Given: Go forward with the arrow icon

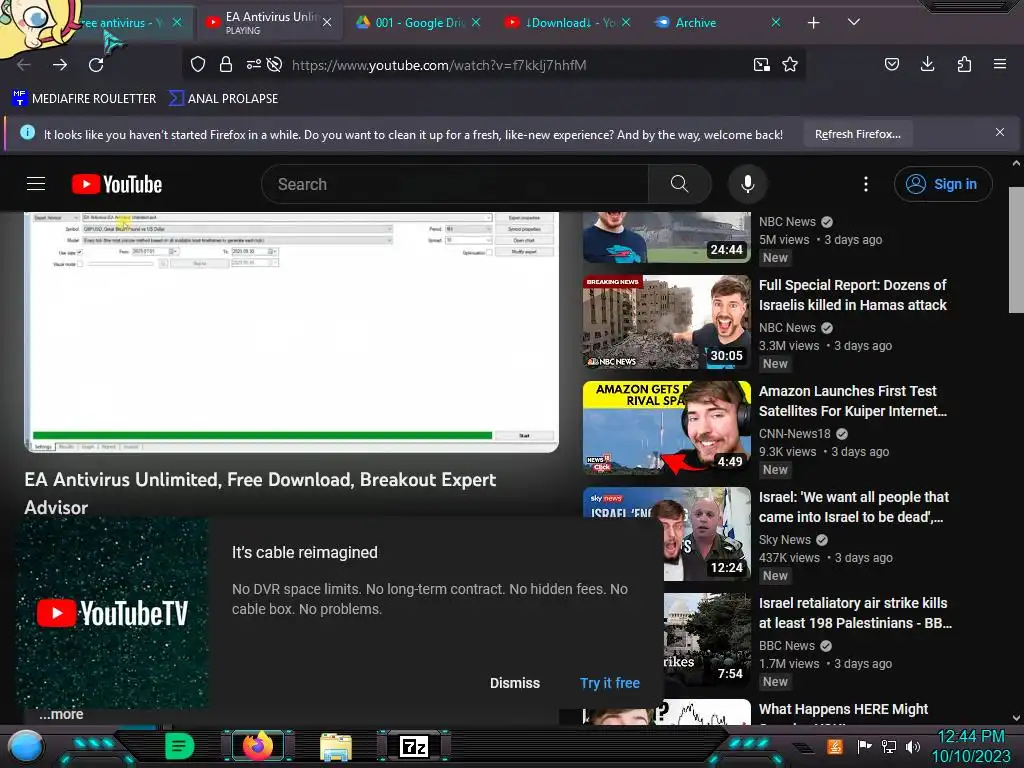Looking at the screenshot, I should tap(60, 65).
